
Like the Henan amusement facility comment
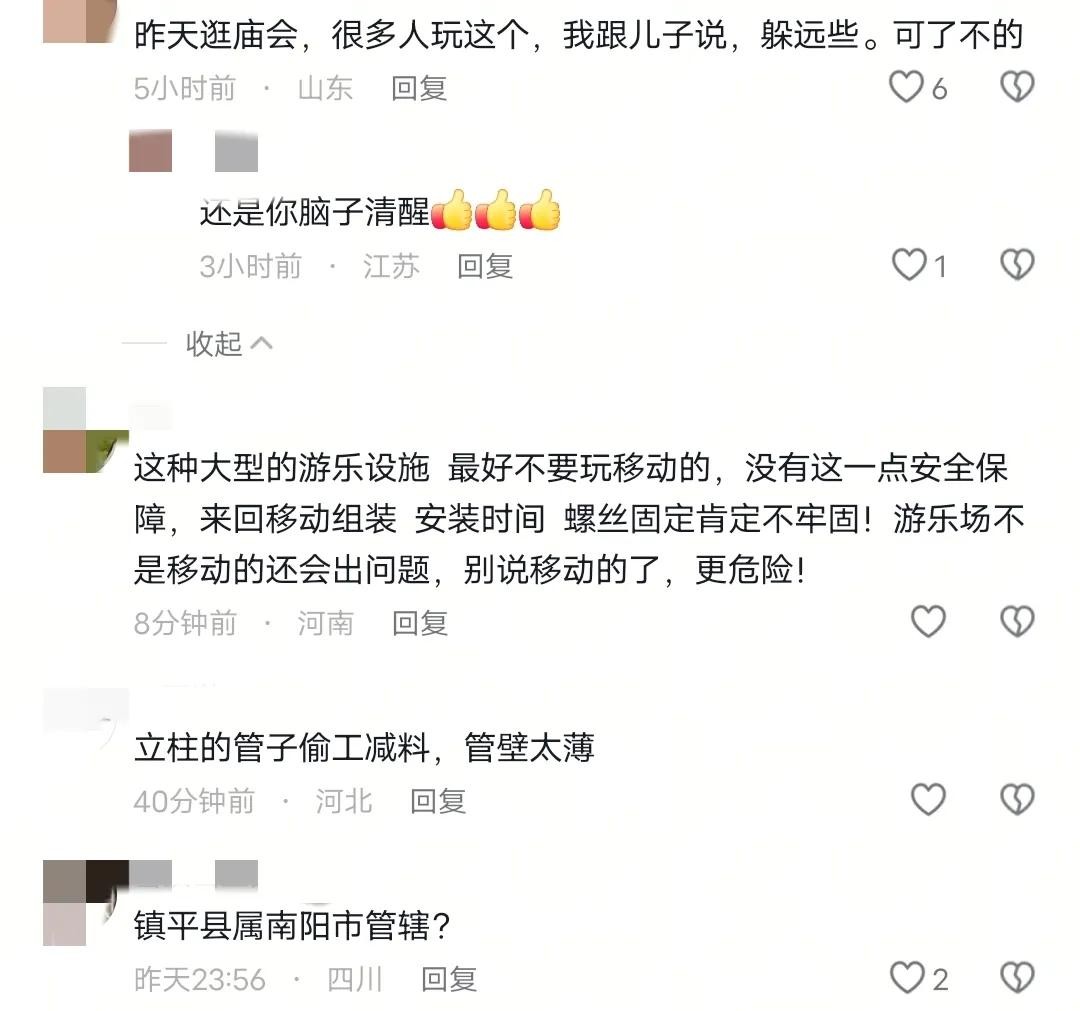coord(928,622)
